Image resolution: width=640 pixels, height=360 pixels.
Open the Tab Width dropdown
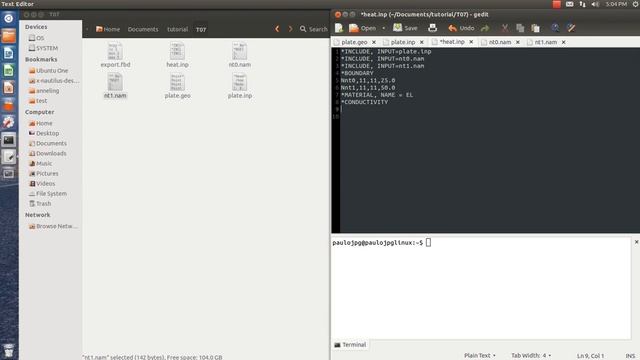tap(531, 356)
